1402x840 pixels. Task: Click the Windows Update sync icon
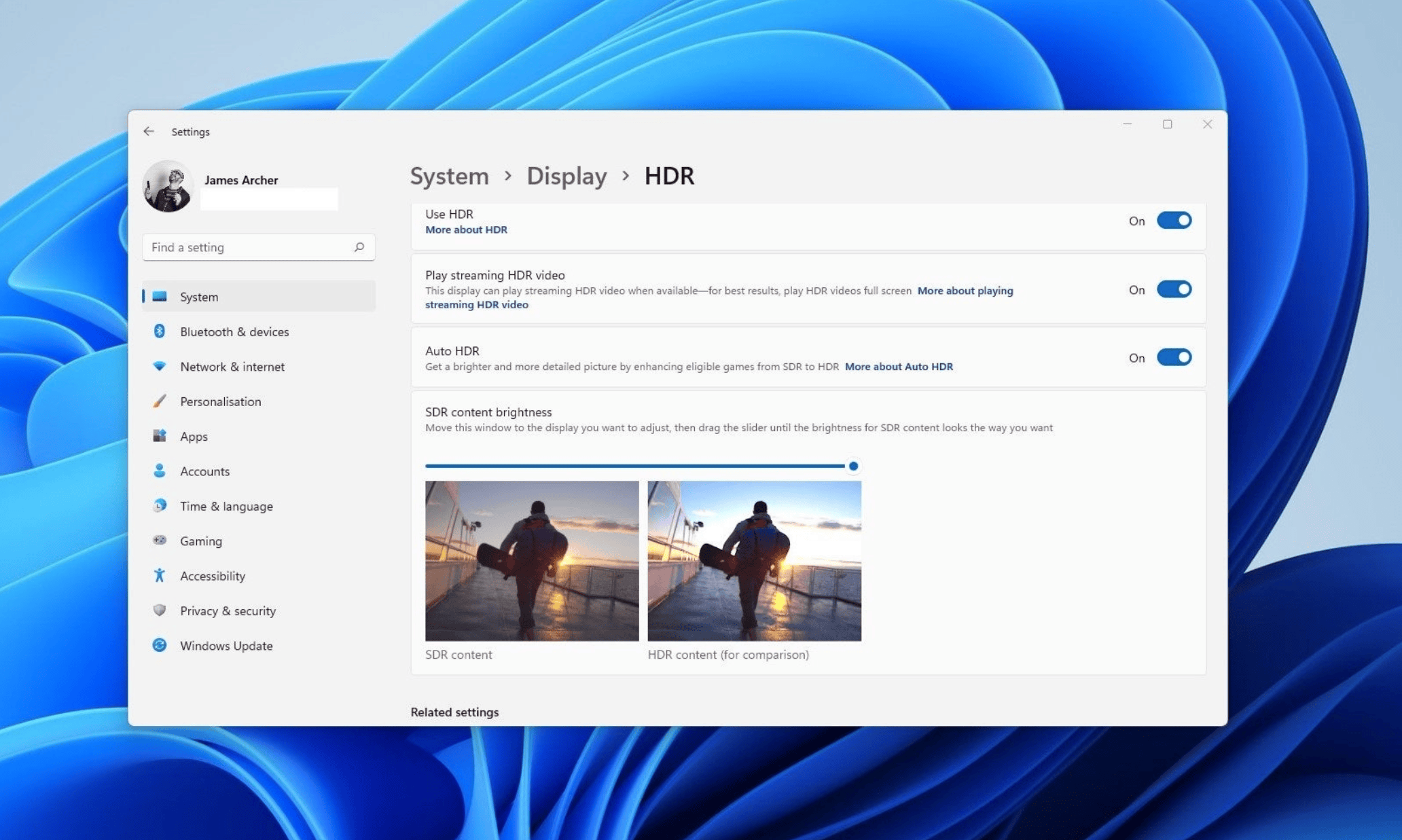[x=159, y=645]
